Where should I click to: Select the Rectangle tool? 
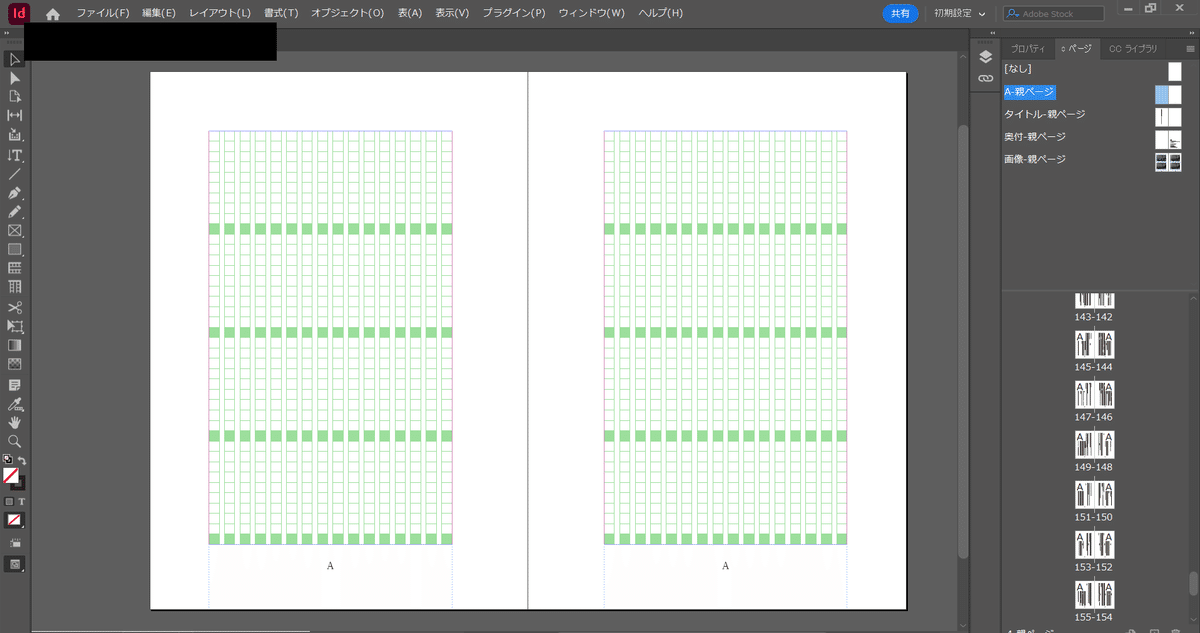[15, 249]
